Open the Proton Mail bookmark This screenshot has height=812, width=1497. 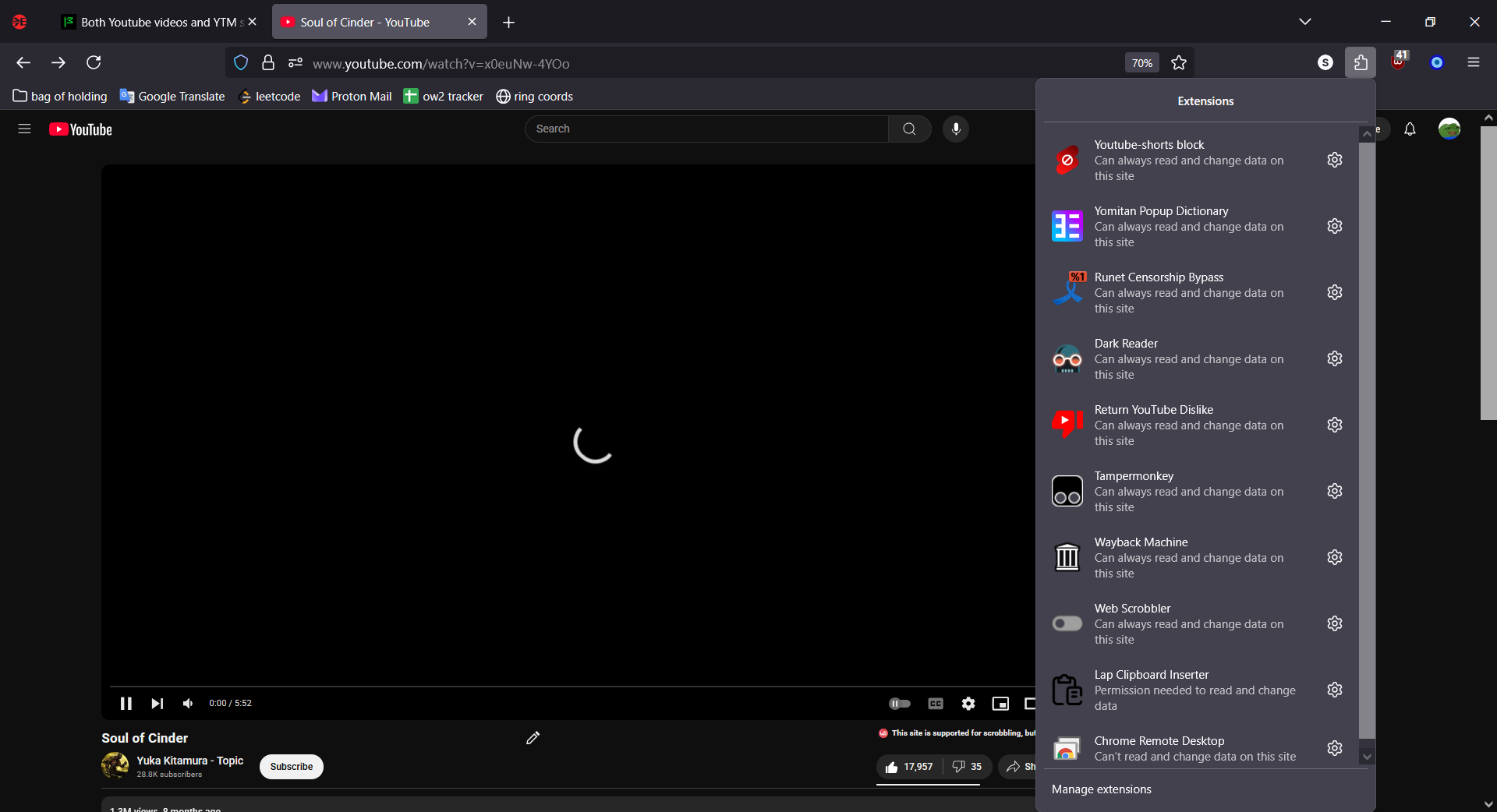pyautogui.click(x=352, y=97)
